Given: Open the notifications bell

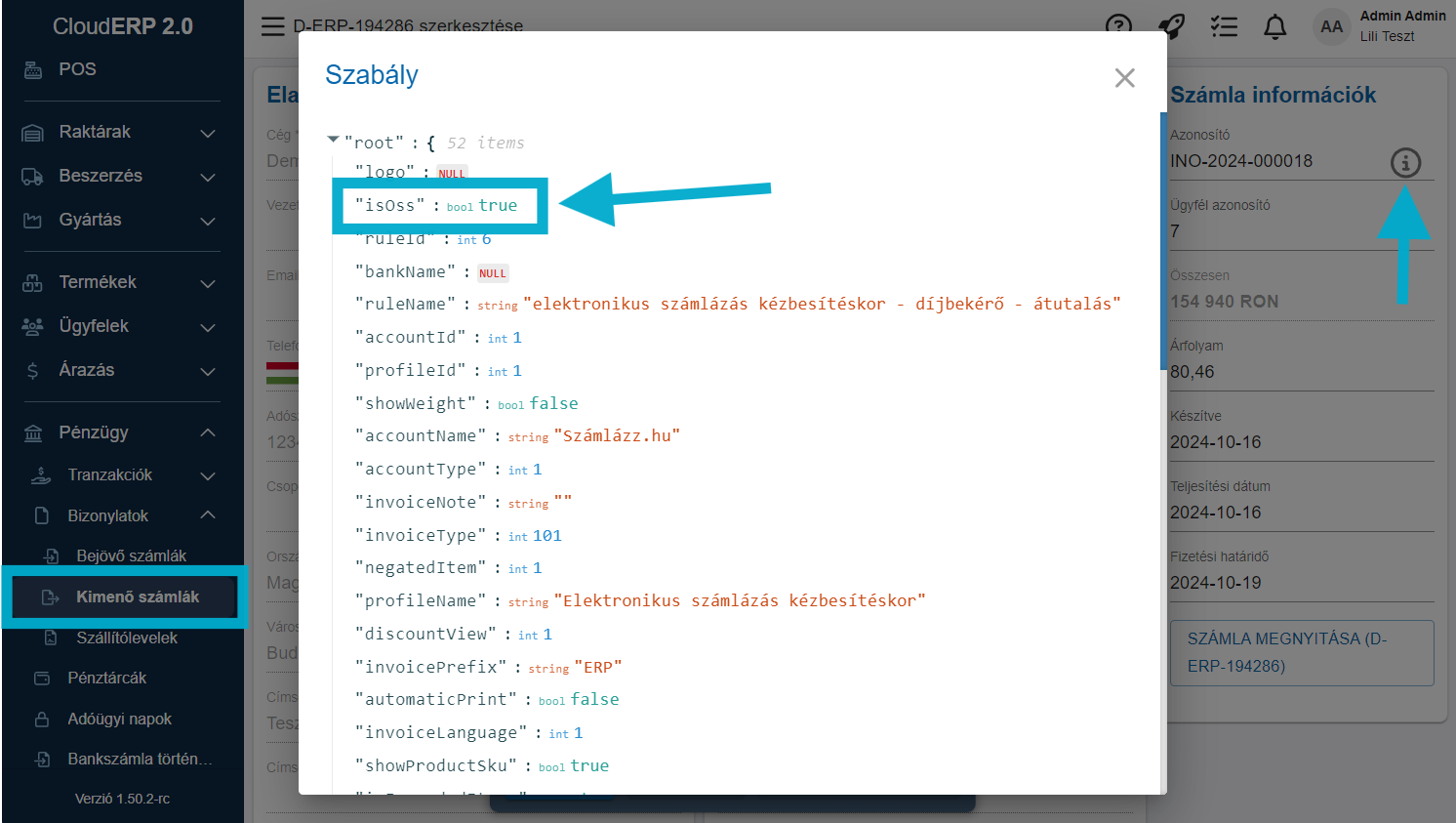Looking at the screenshot, I should (1274, 26).
